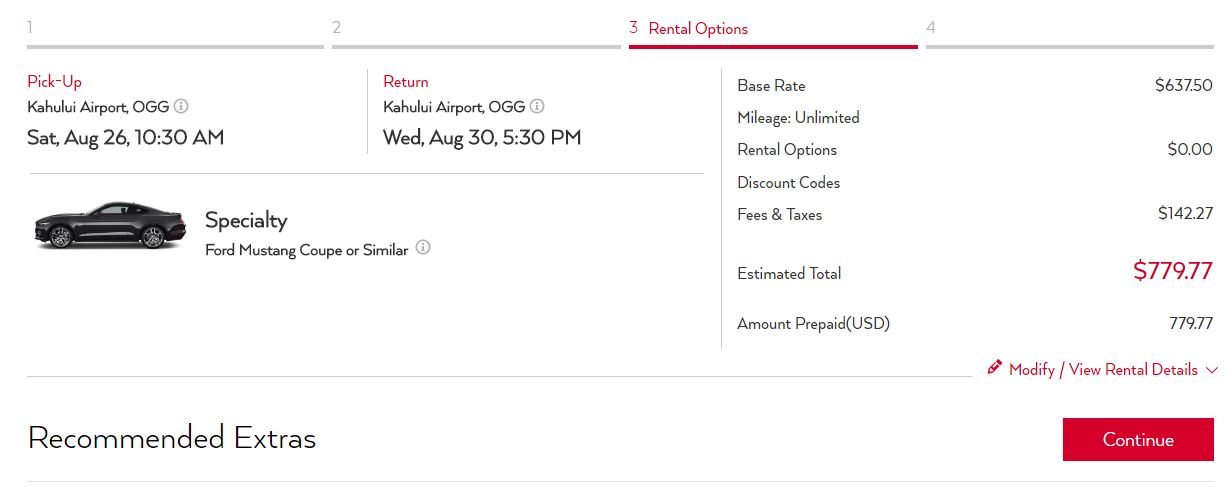Click the Discount Codes label
The height and width of the screenshot is (487, 1232).
[x=789, y=183]
